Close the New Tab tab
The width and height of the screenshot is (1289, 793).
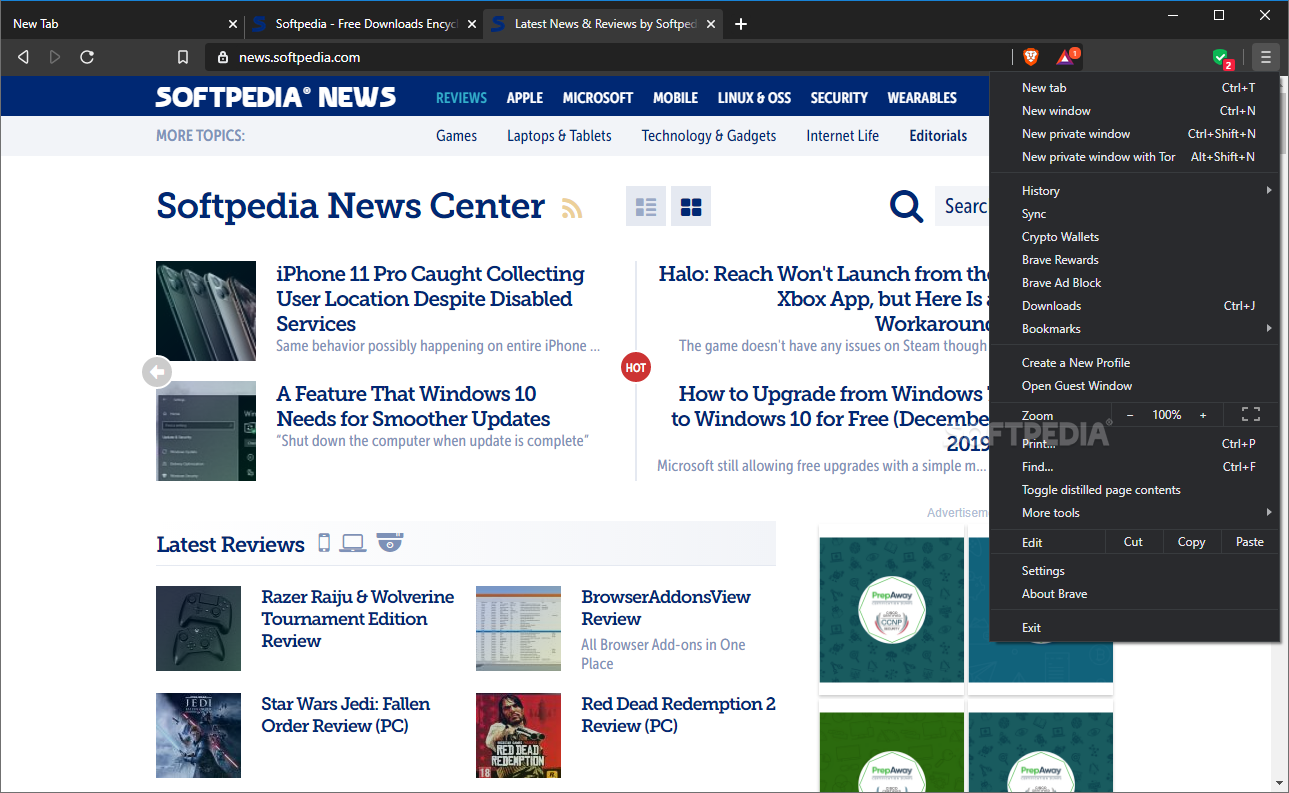point(233,24)
